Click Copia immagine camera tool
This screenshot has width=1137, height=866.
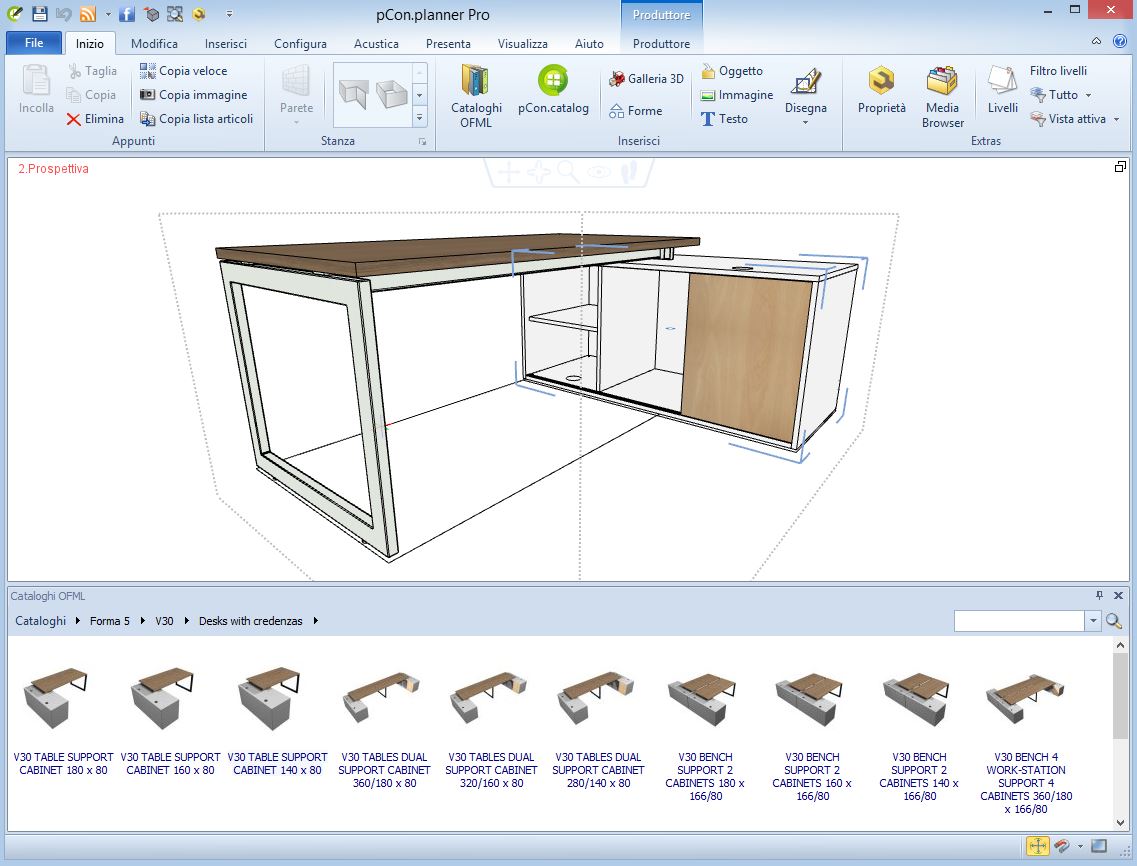(x=194, y=95)
